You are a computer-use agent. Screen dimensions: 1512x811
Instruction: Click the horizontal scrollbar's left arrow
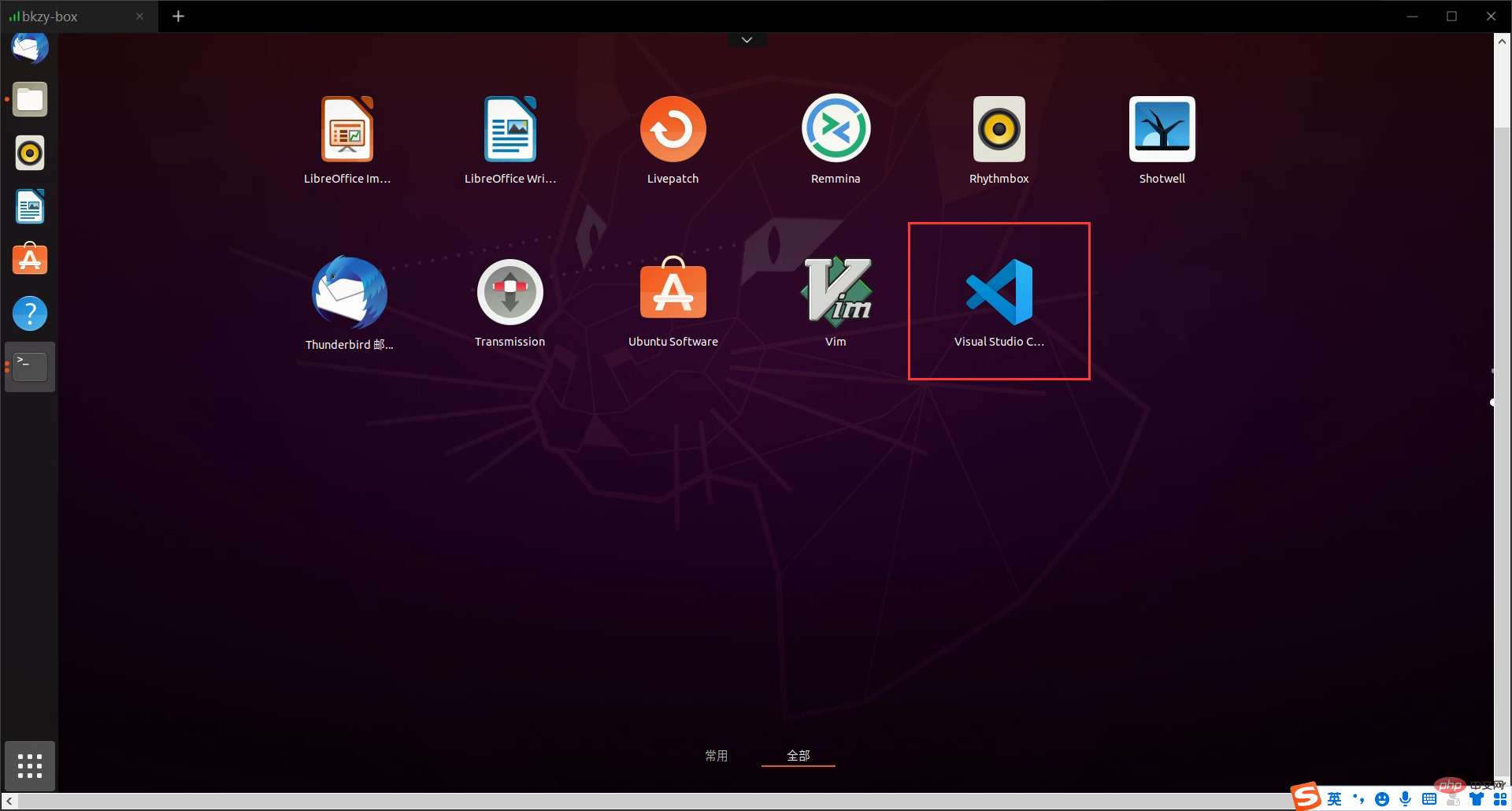coord(9,802)
